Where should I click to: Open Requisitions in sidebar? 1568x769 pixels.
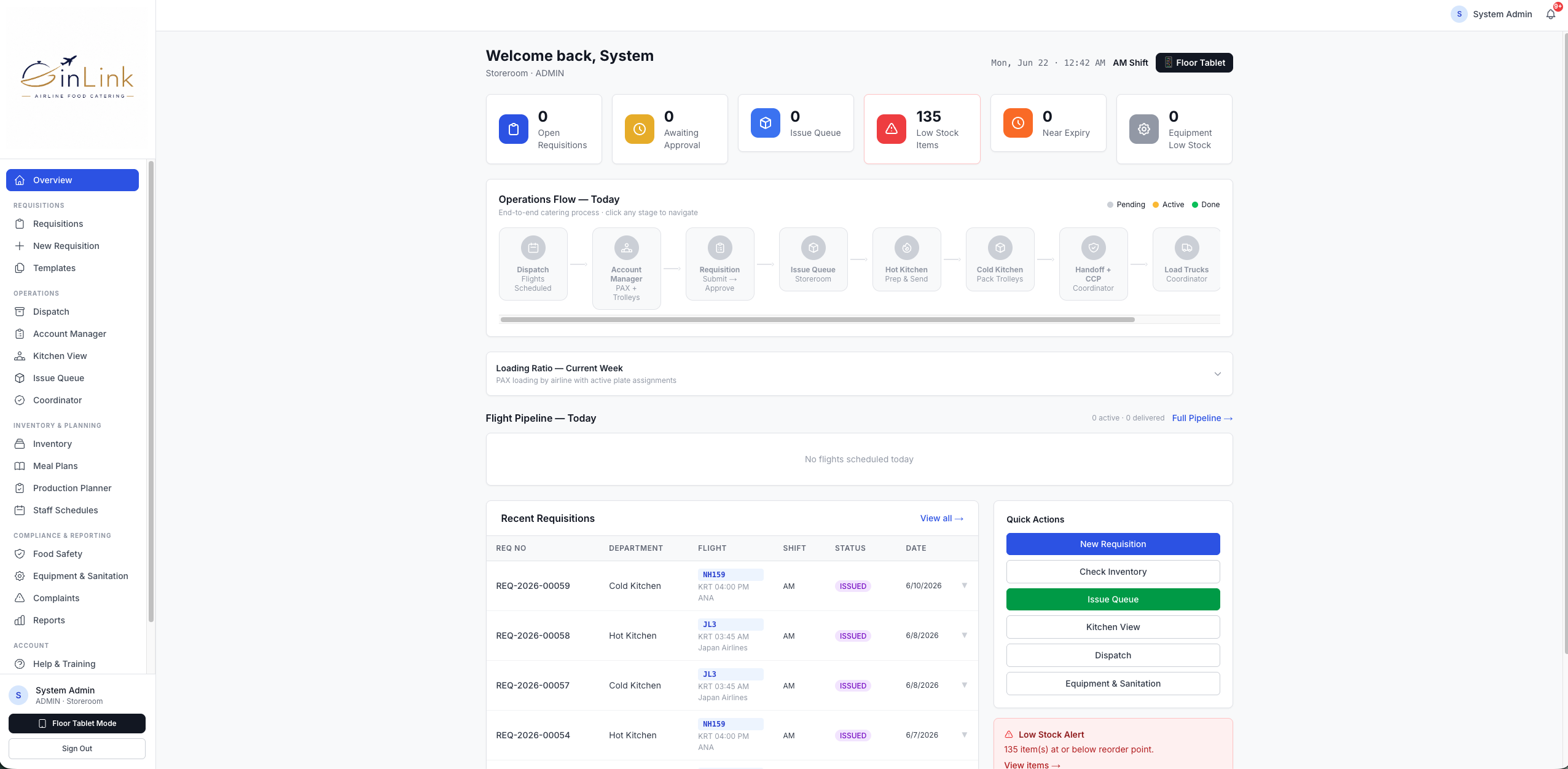[73, 224]
